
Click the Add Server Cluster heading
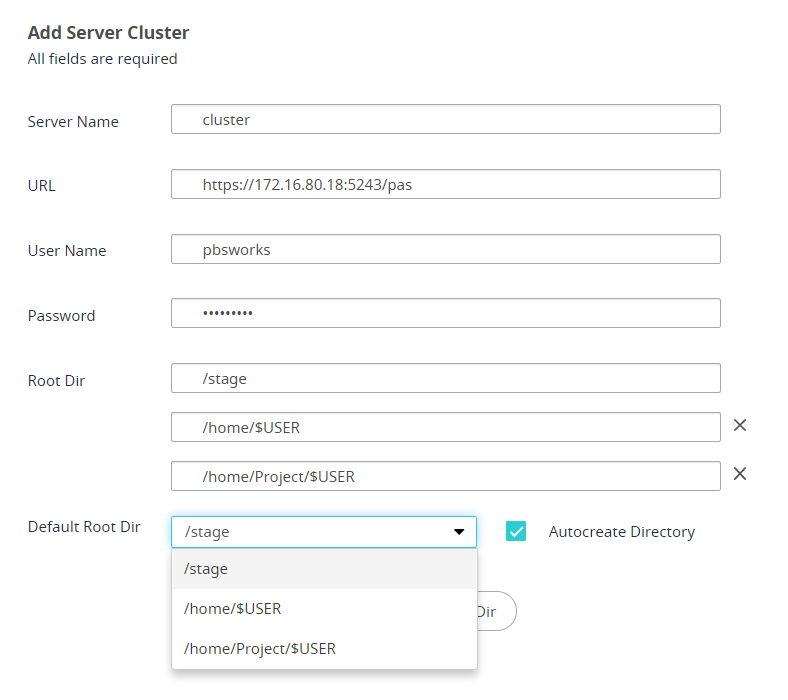[108, 33]
